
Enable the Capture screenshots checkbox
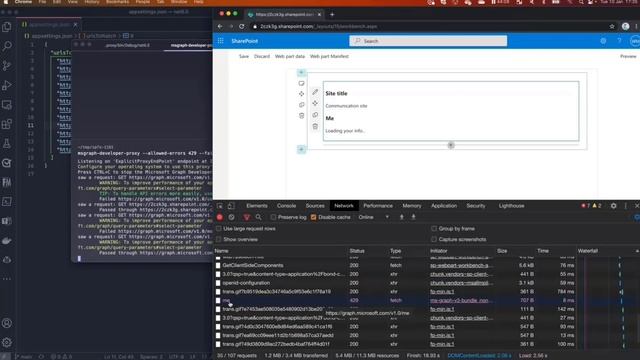[434, 239]
